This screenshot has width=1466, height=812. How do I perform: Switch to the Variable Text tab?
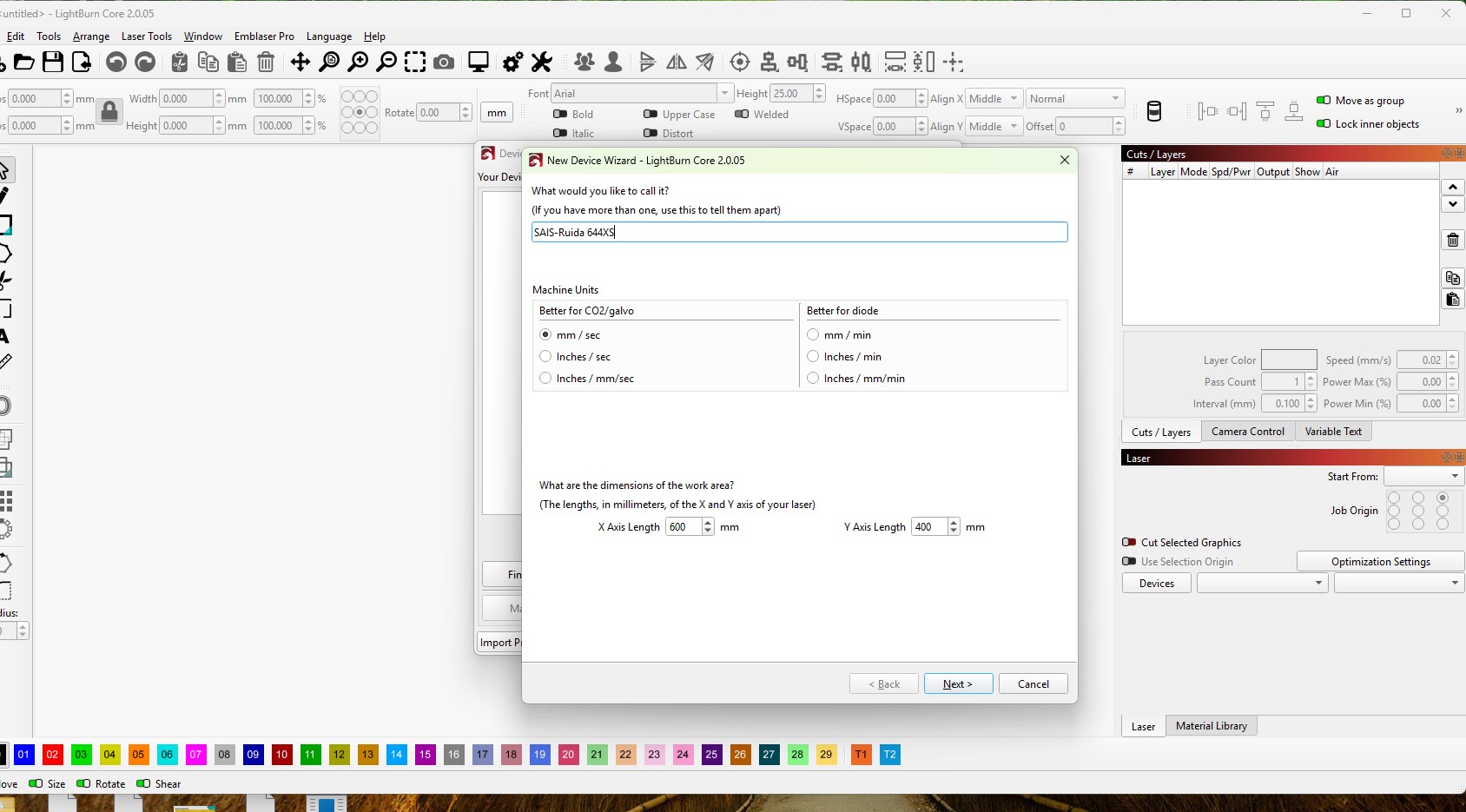[1333, 431]
